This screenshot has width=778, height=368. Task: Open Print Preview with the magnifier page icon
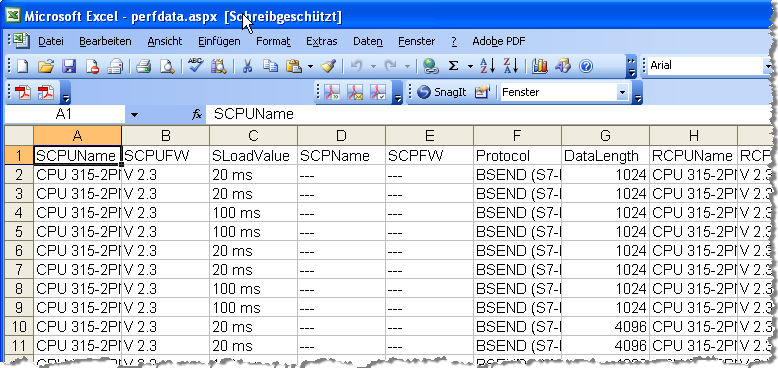point(167,66)
